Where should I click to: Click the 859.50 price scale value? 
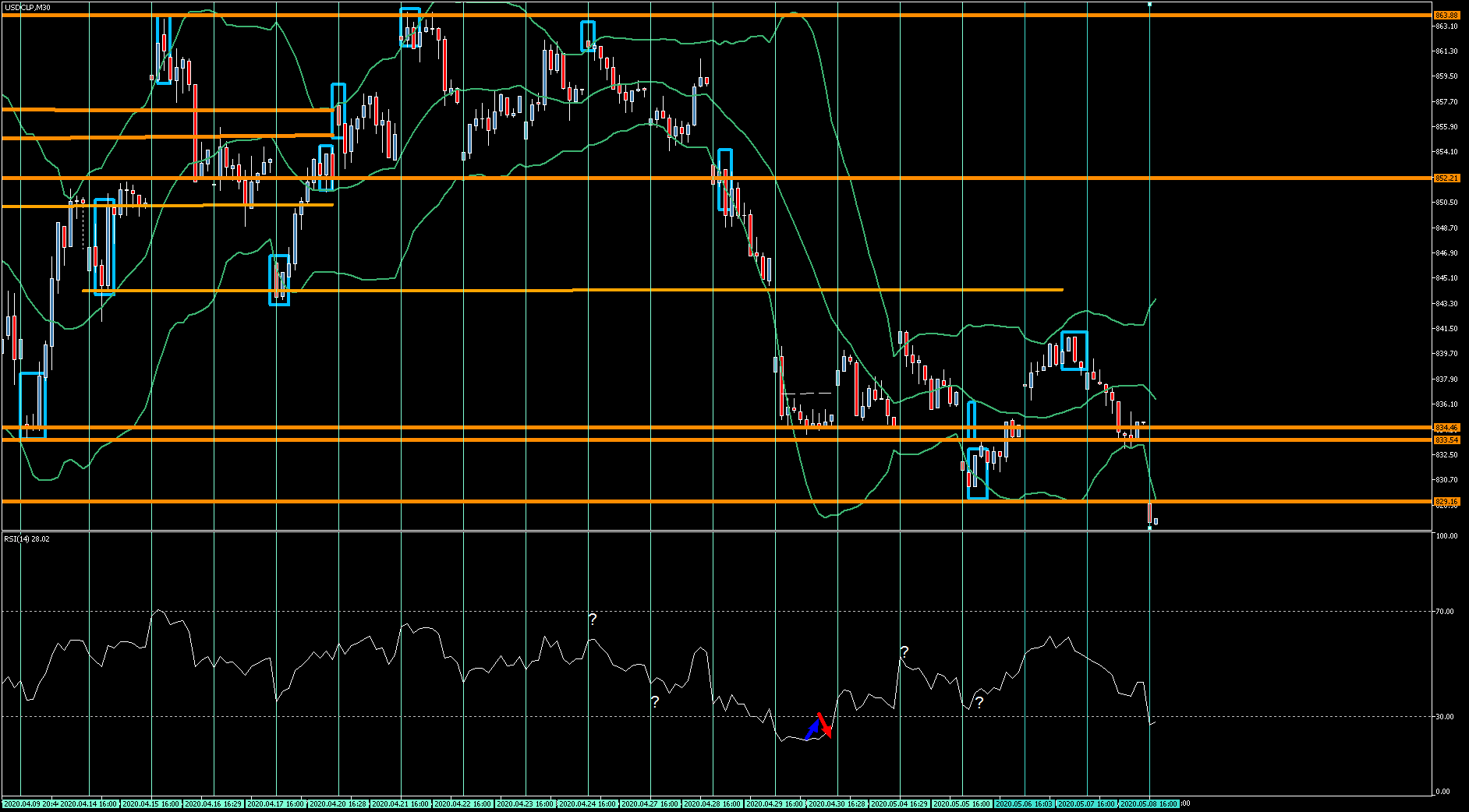coord(1446,76)
